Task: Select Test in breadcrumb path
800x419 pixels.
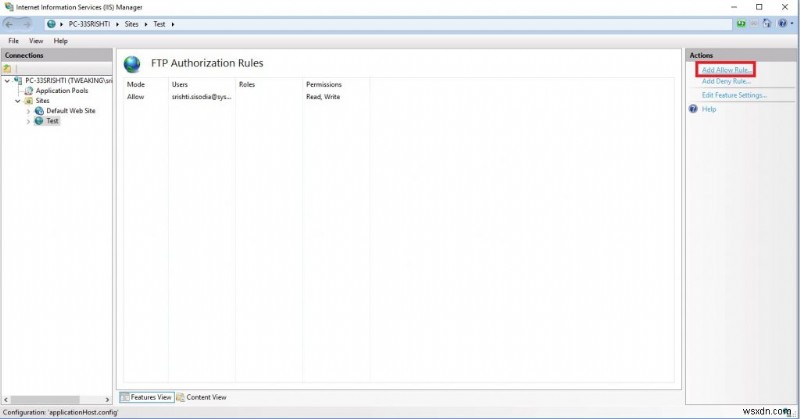Action: click(x=159, y=24)
